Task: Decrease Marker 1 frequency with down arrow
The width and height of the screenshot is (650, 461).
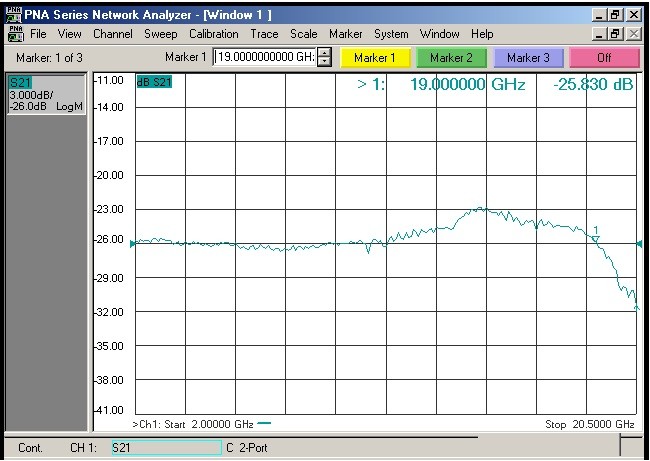Action: (324, 62)
